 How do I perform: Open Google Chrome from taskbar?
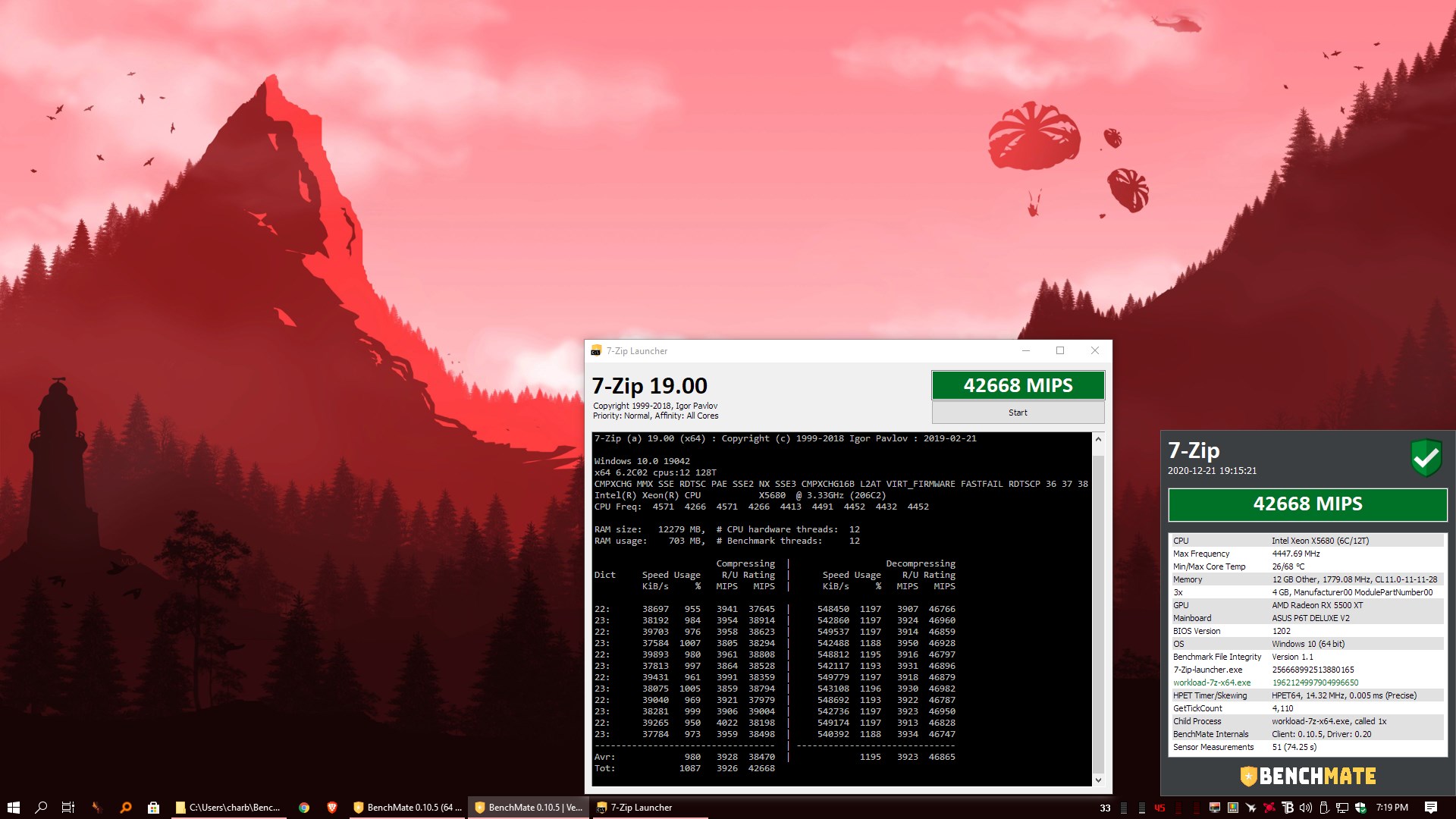pos(304,808)
